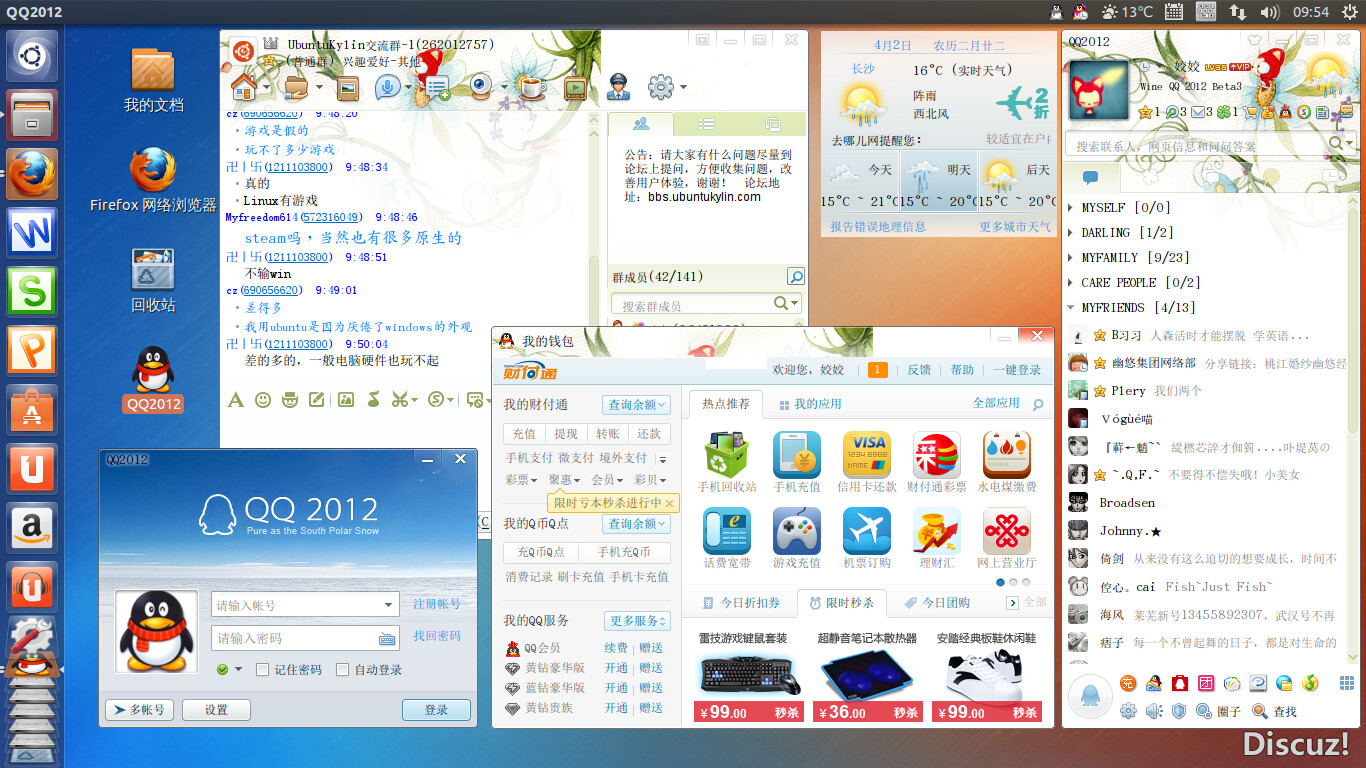Screen dimensions: 1366x768
Task: Click the 充值 button in wallet
Action: click(524, 434)
